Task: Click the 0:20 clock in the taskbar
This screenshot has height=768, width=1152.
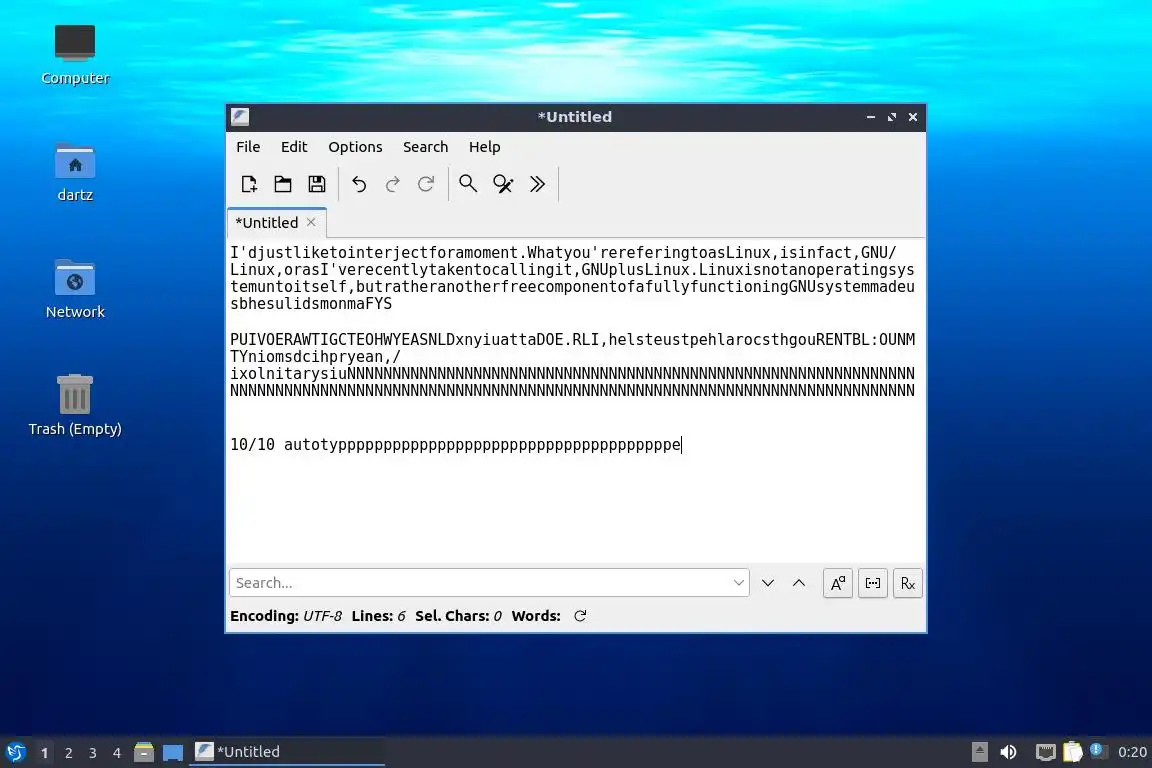Action: tap(1132, 752)
